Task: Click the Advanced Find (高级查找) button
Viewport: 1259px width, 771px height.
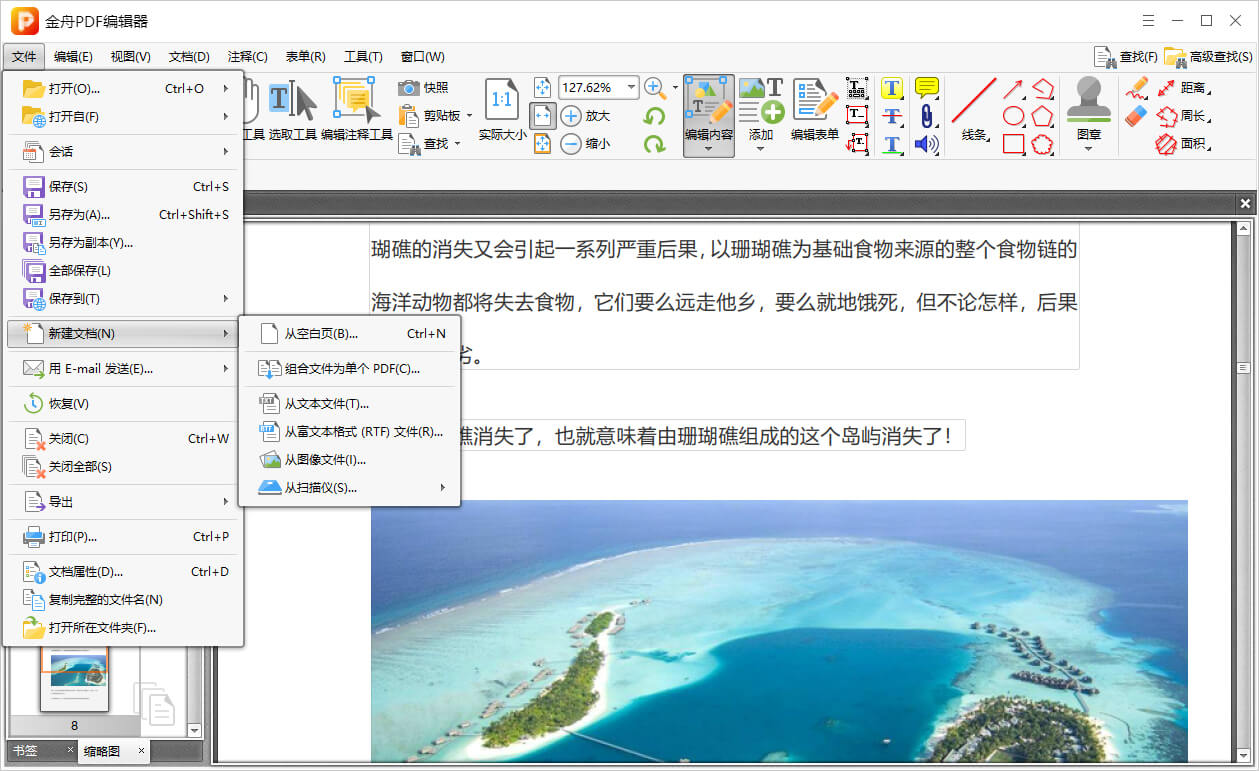Action: pyautogui.click(x=1208, y=57)
